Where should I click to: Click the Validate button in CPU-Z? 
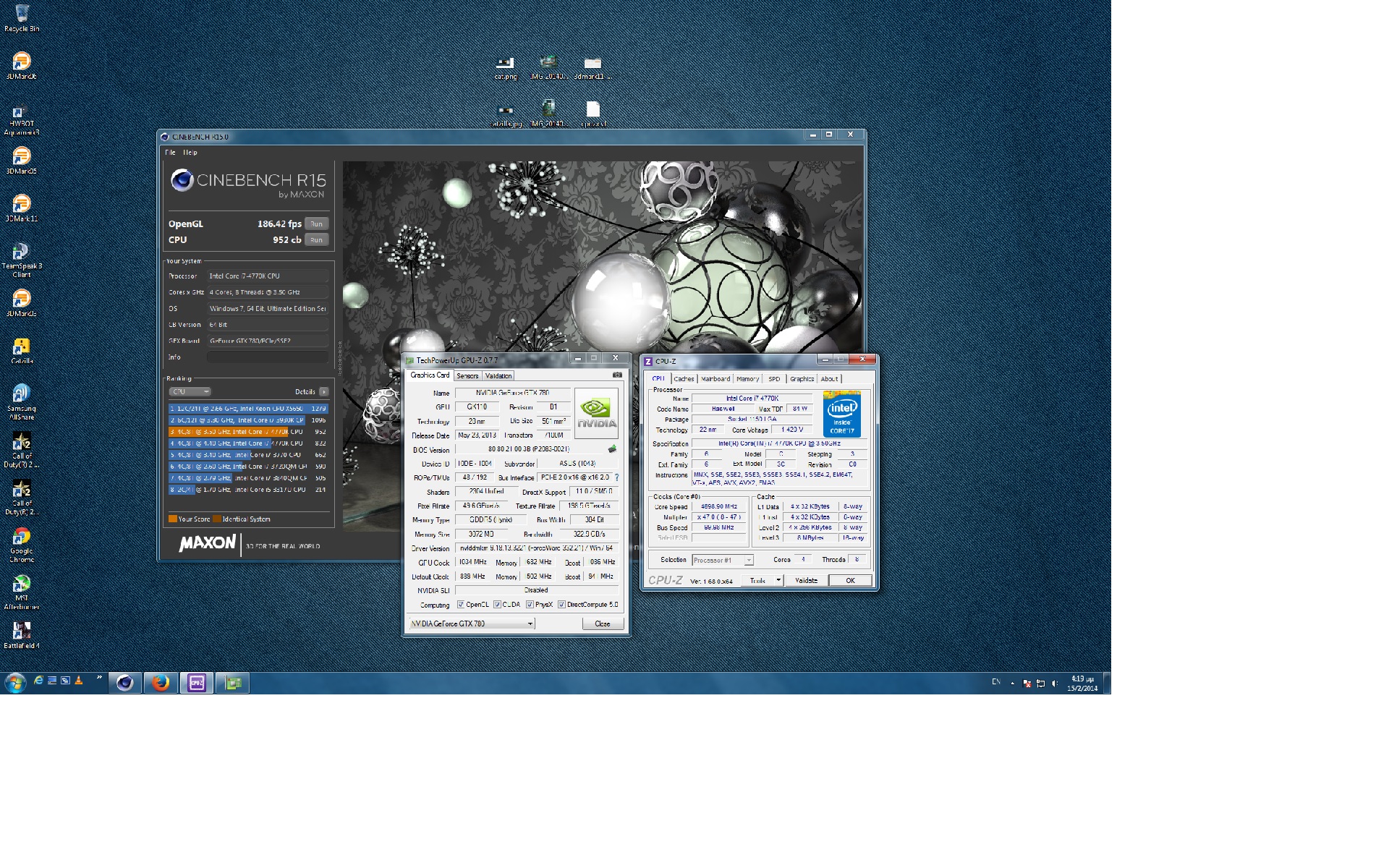[806, 580]
